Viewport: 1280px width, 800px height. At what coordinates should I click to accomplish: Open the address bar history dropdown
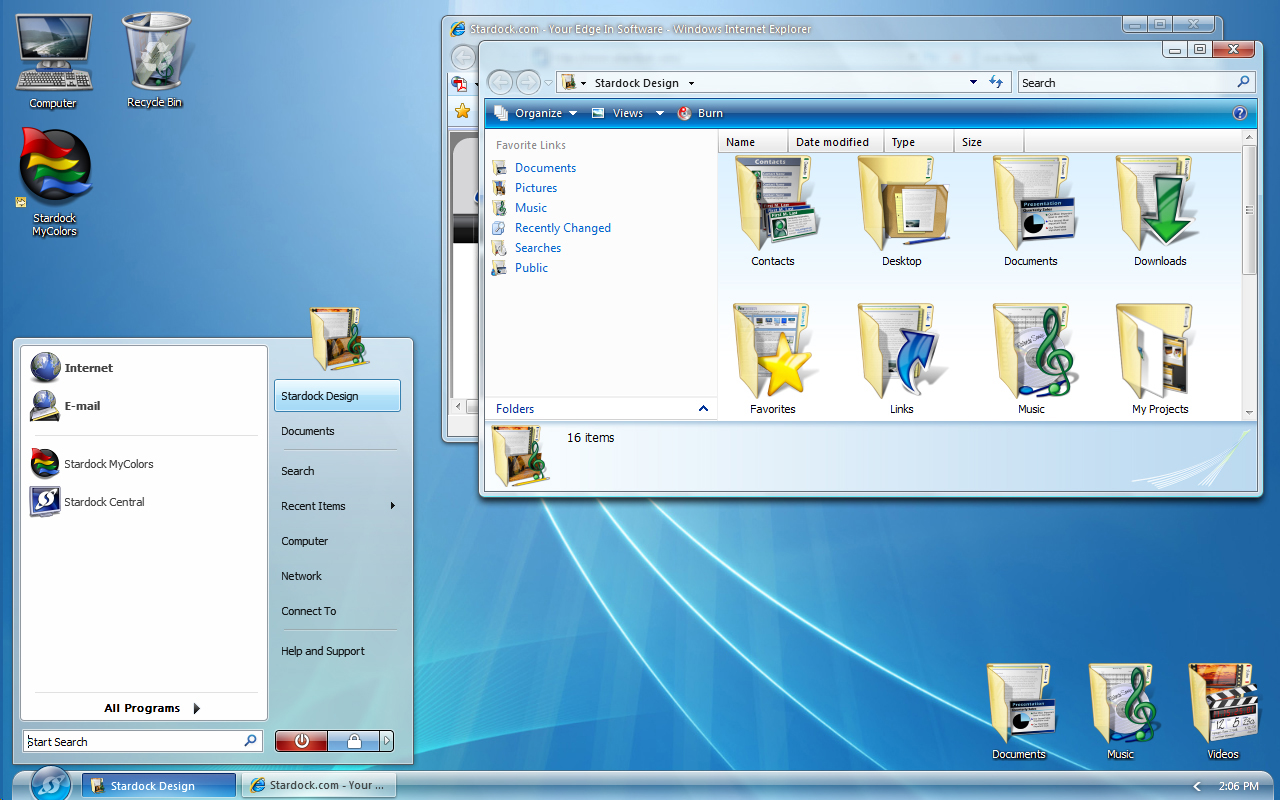pos(974,82)
